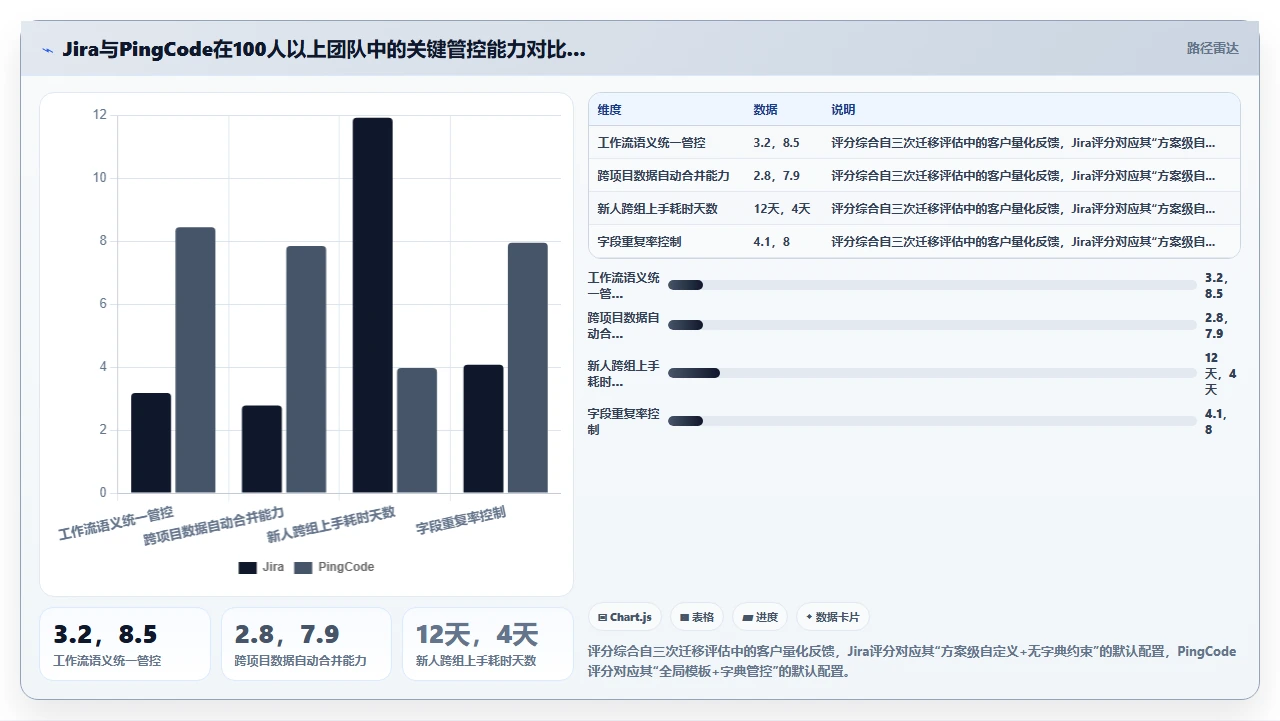This screenshot has height=721, width=1280.
Task: Click the Jira bar for 跨项目数据自动合并能力
Action: (262, 449)
